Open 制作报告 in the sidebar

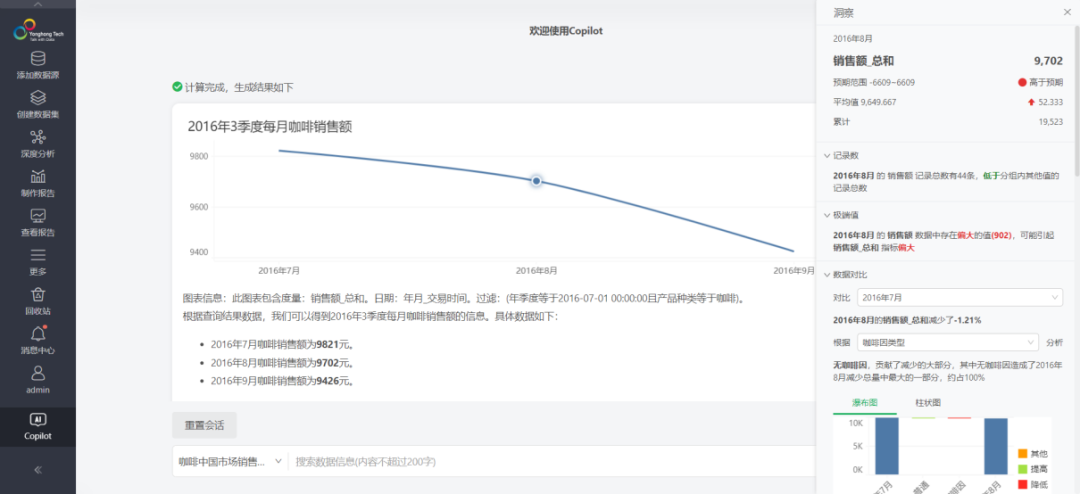[38, 182]
